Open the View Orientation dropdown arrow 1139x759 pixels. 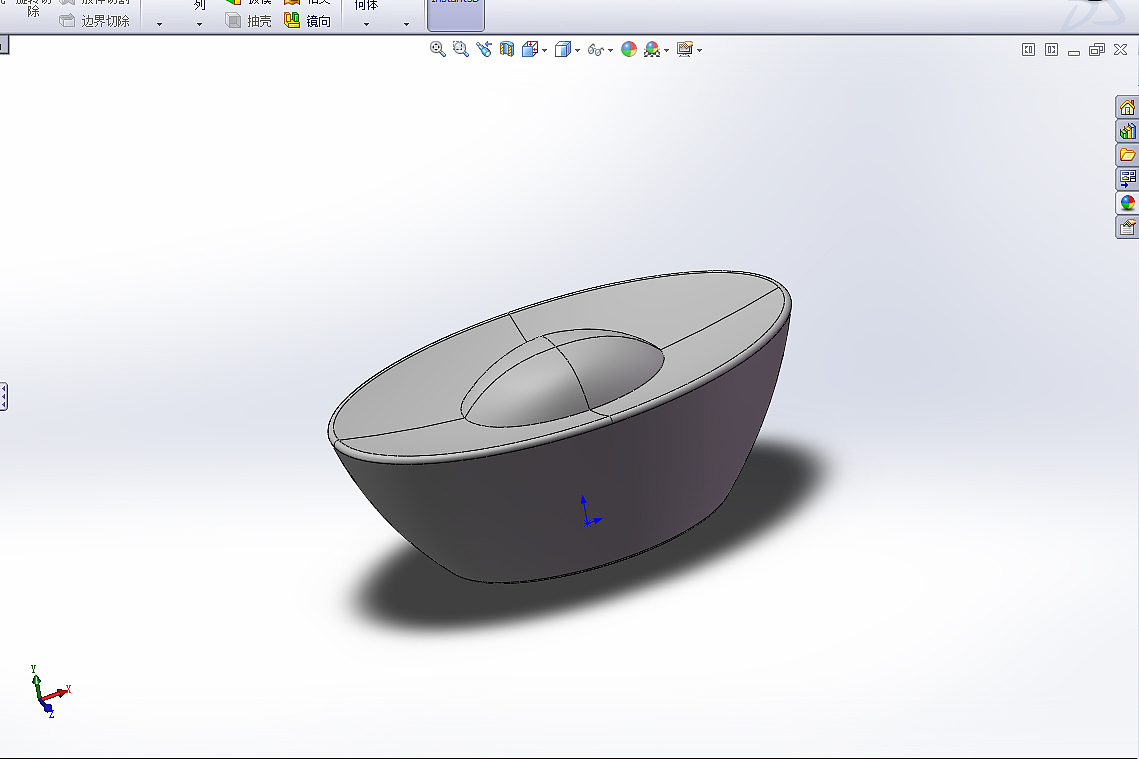click(545, 50)
